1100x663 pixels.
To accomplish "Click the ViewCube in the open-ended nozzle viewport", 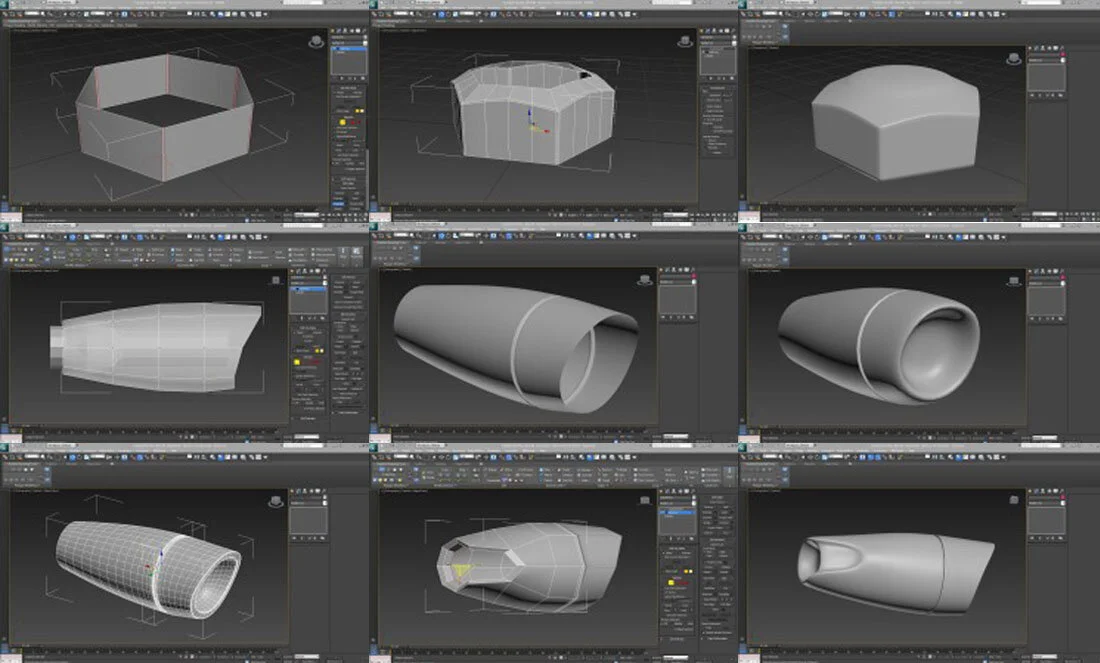I will coord(644,280).
